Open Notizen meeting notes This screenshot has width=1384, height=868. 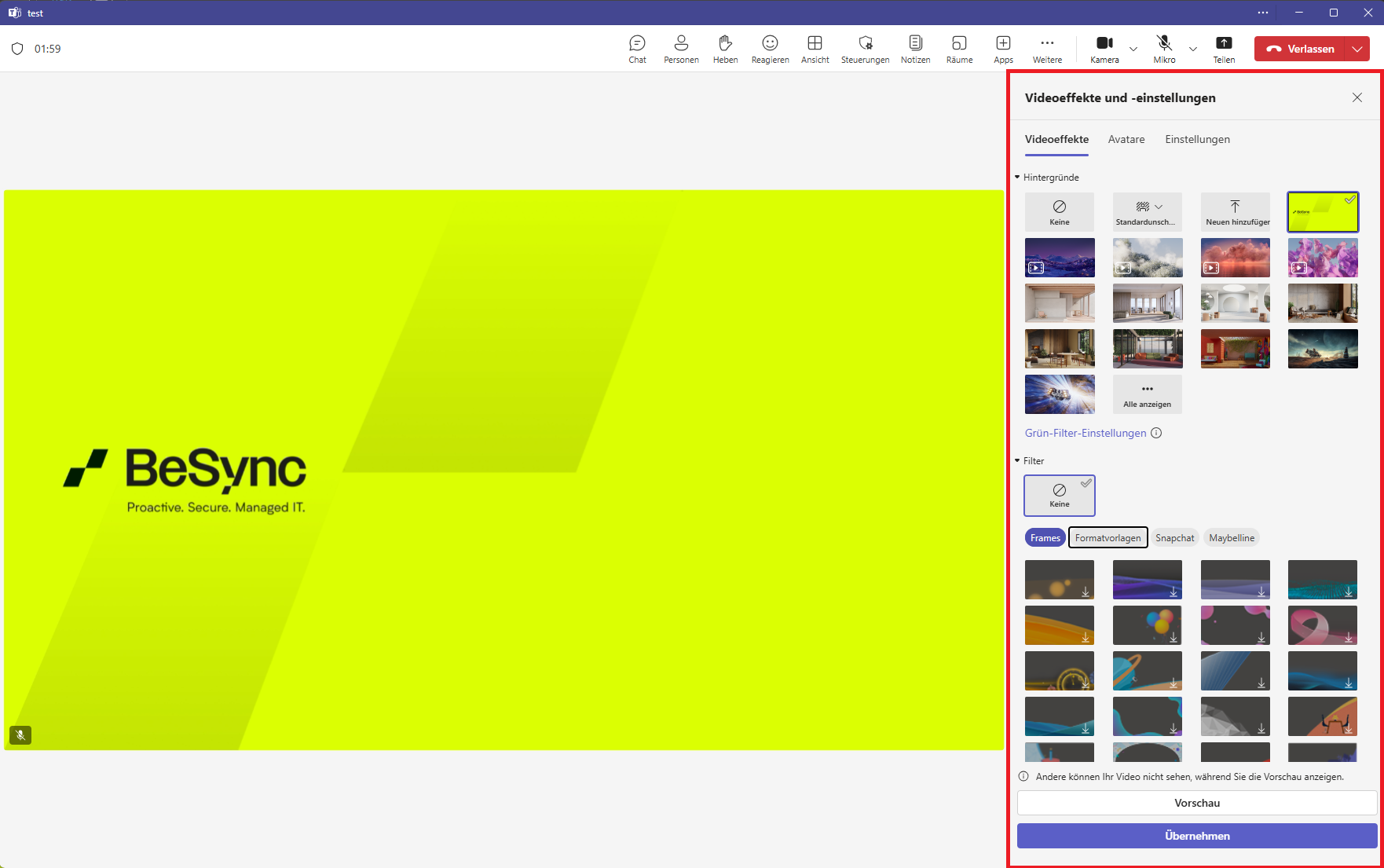pos(915,48)
